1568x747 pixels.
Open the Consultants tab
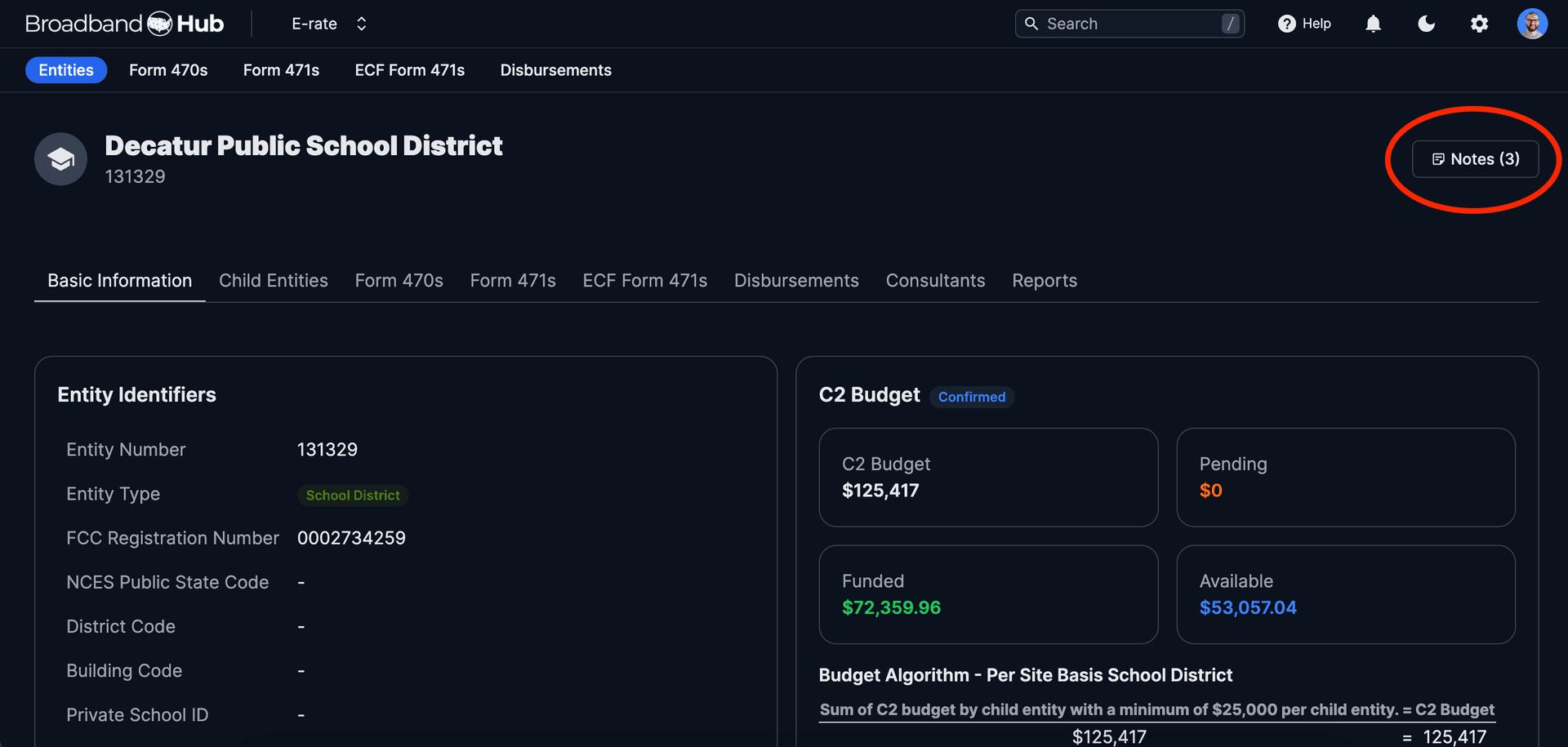[935, 281]
